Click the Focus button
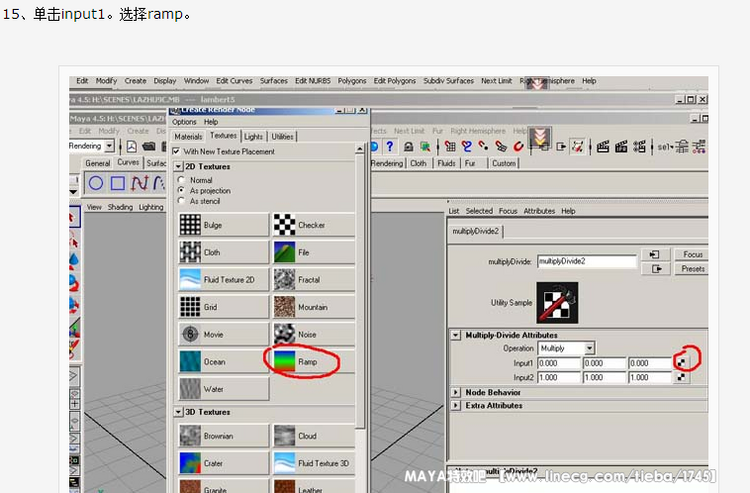750x493 pixels. point(692,255)
